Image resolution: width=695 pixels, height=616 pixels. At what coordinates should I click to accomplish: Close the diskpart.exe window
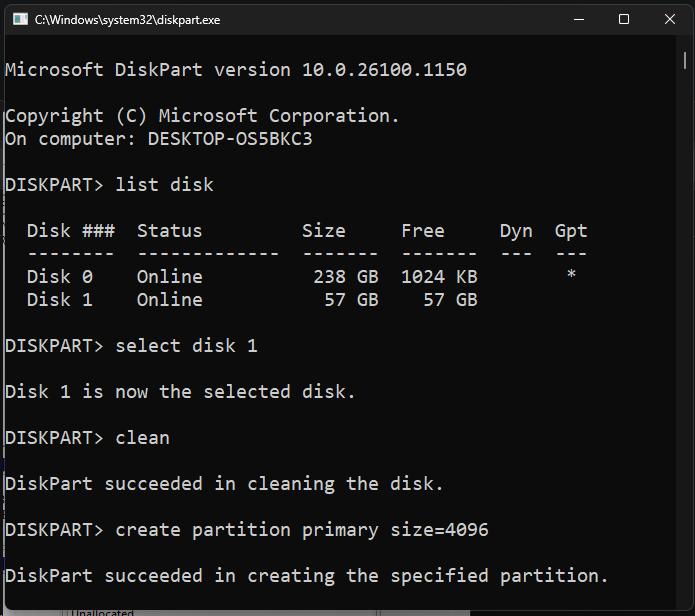670,19
